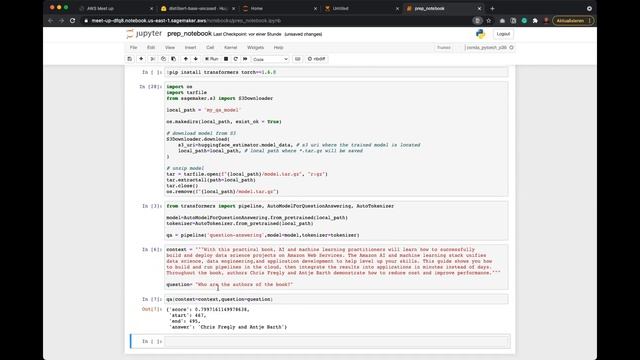Copy selected cells toolbar icon
The height and width of the screenshot is (360, 640).
coord(163,59)
